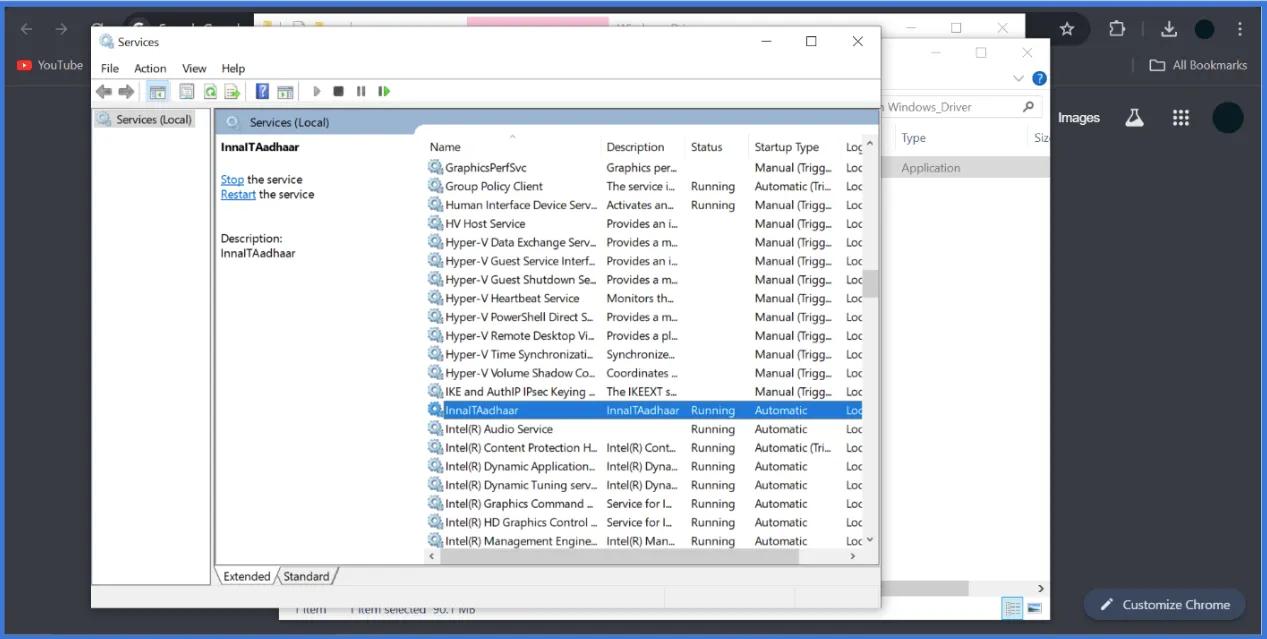Toggle Show/Hide Console Tree toolbar icon
Screen dimensions: 1267x639
(158, 92)
